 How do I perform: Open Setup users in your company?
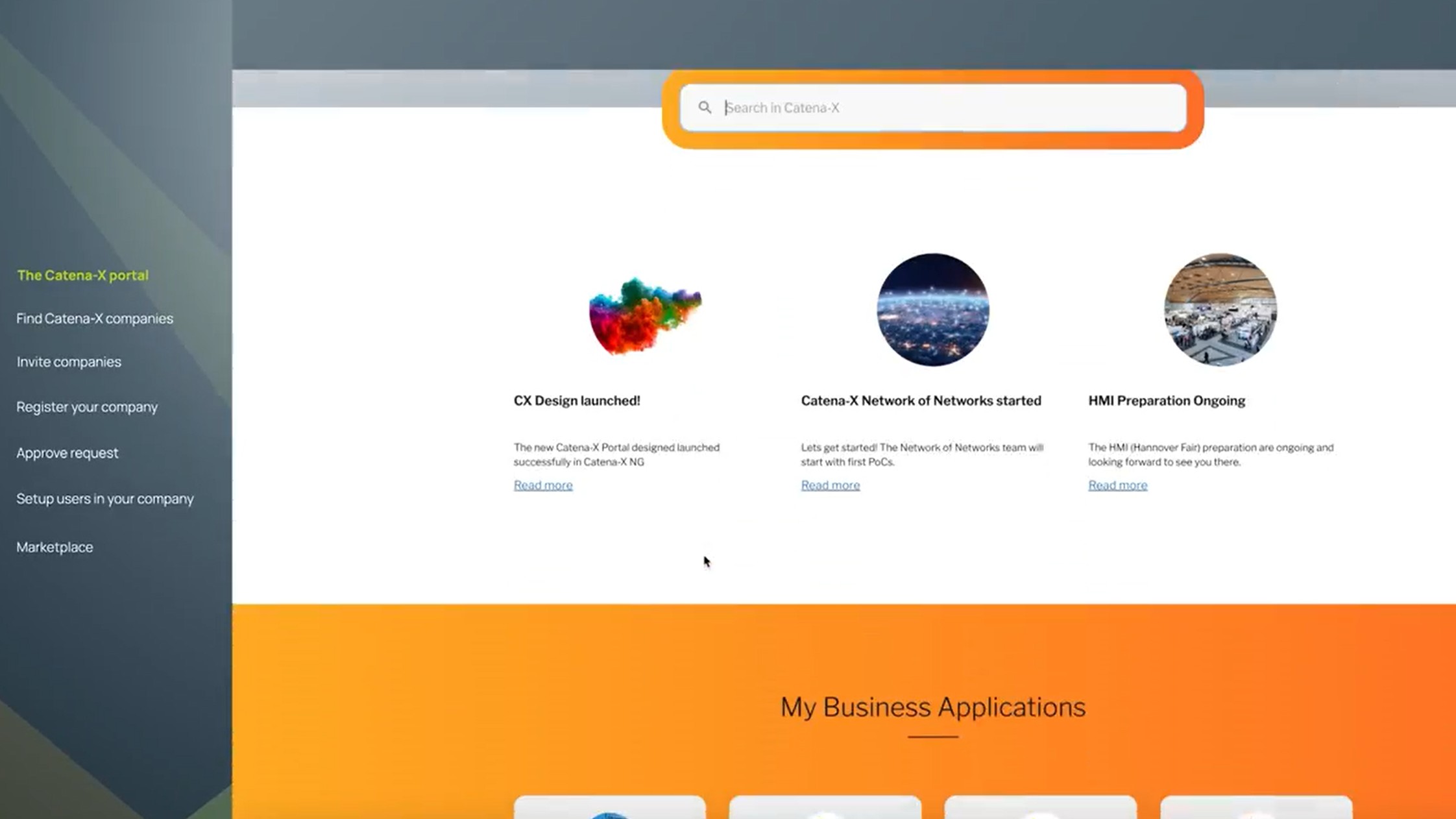tap(105, 499)
